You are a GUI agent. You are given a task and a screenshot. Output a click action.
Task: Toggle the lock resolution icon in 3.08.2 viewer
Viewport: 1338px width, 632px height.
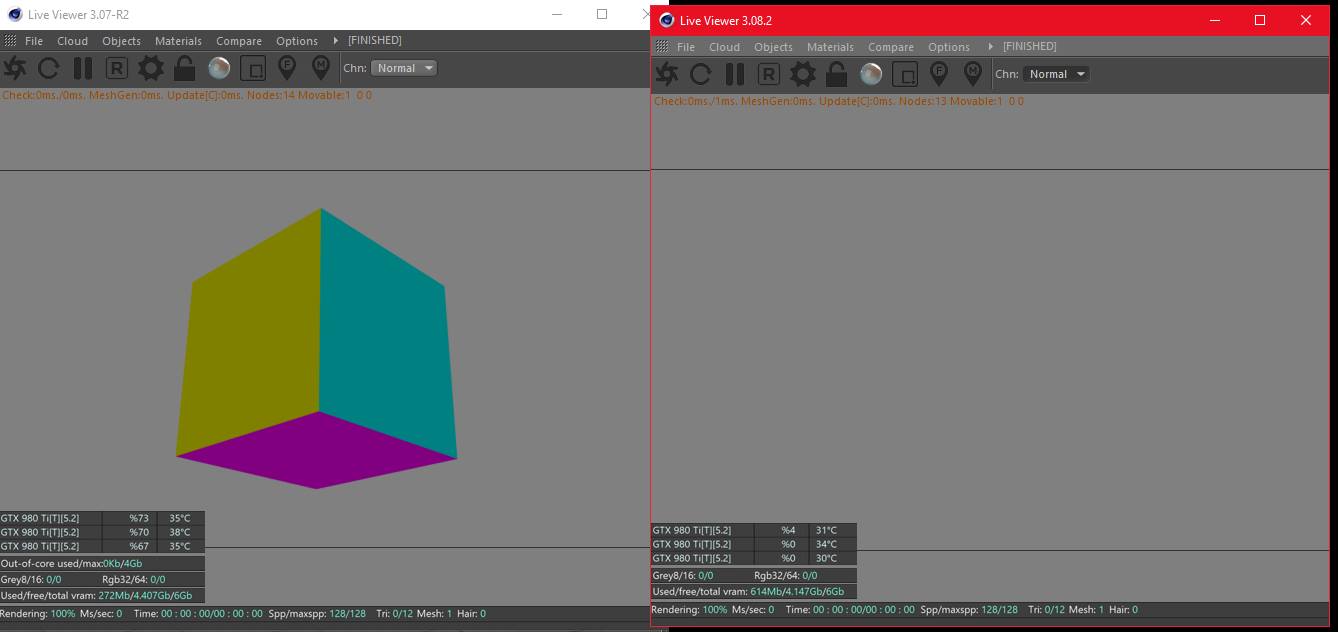pos(837,74)
